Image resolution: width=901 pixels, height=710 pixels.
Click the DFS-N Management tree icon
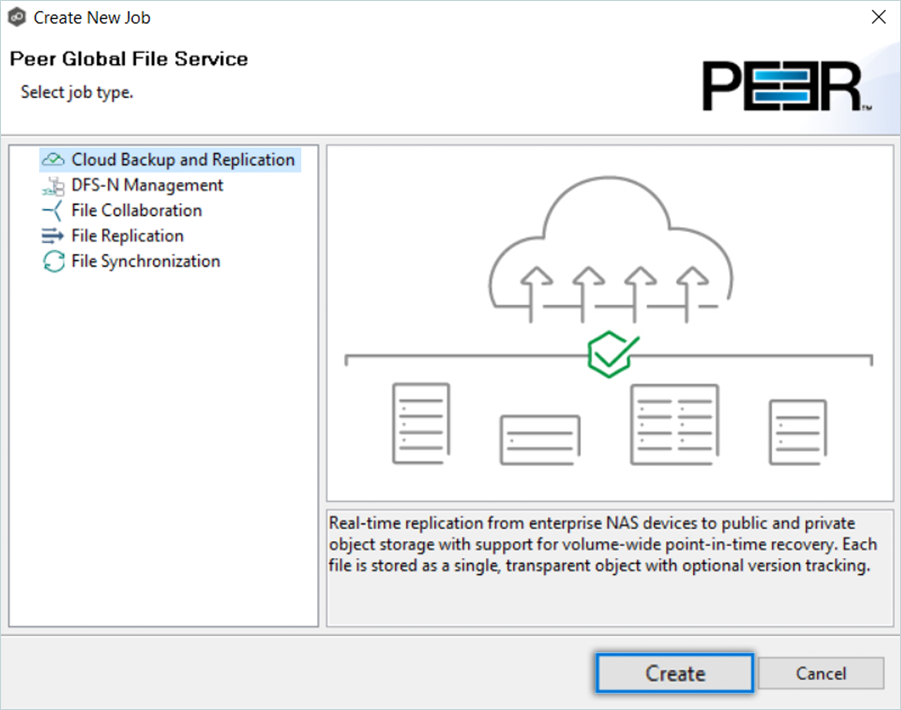pos(53,186)
